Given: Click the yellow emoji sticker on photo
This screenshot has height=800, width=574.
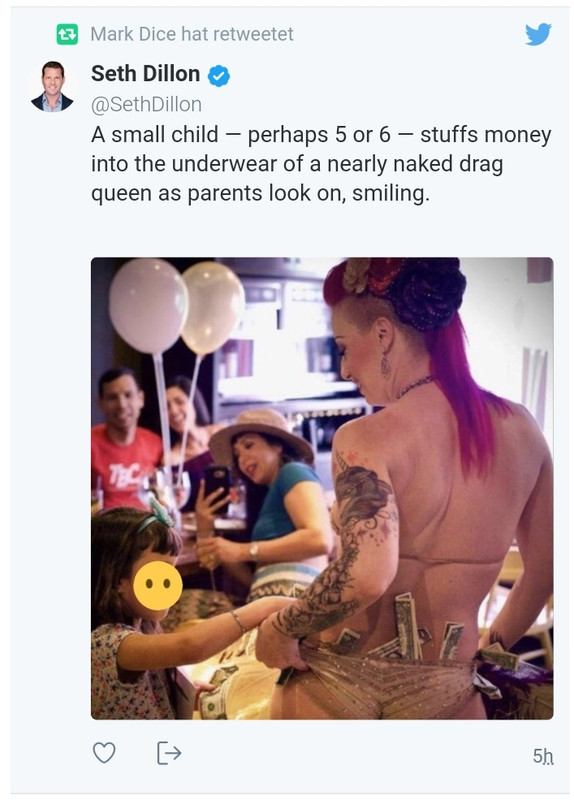Looking at the screenshot, I should [x=158, y=585].
